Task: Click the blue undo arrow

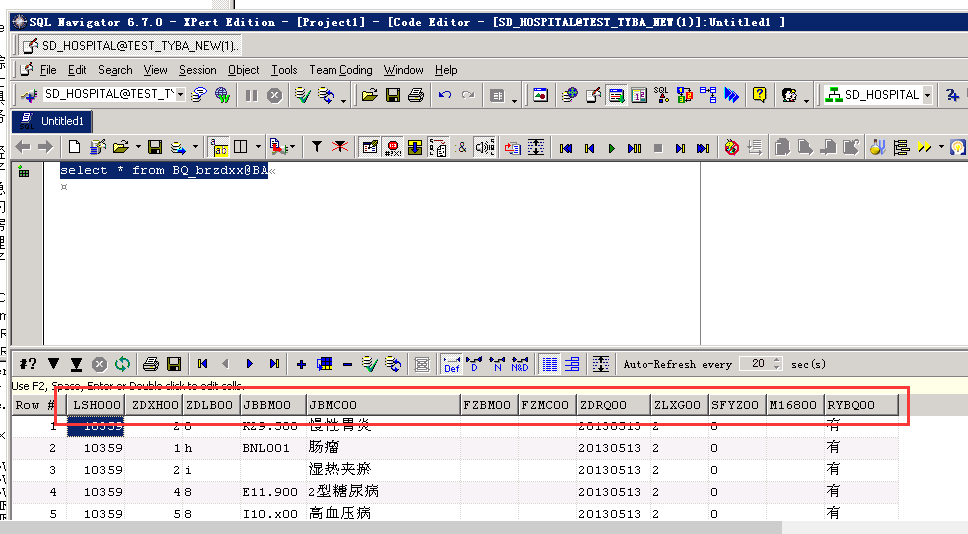Action: 444,95
